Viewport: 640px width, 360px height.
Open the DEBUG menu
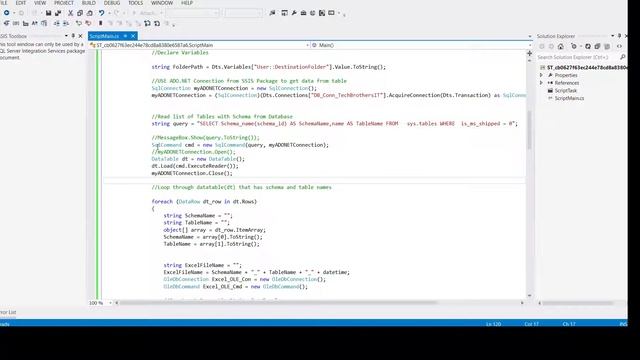tap(112, 3)
